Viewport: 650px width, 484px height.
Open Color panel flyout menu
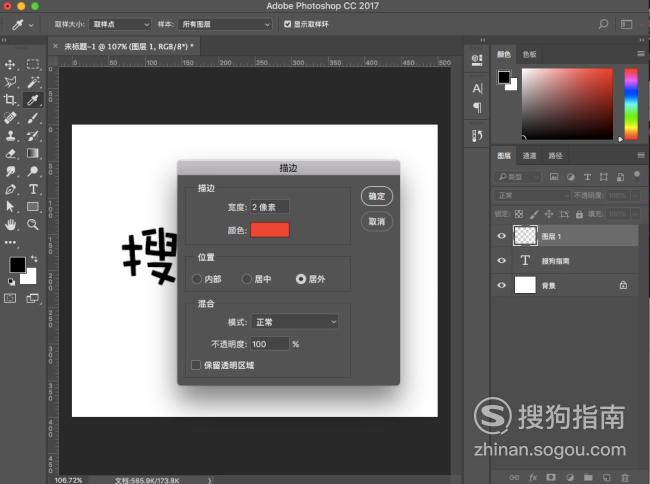click(641, 53)
